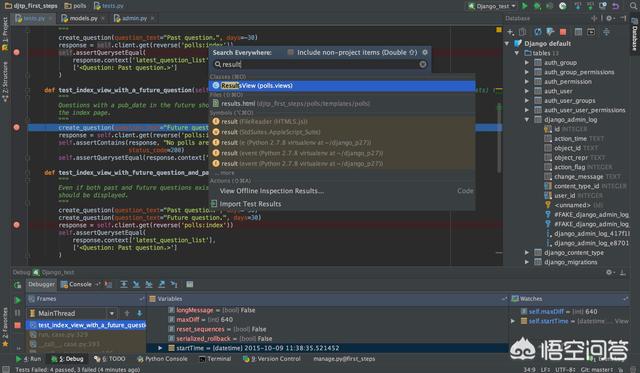Click the VCS commit changes icon
Screen dimensions: 640x373
click(x=590, y=6)
